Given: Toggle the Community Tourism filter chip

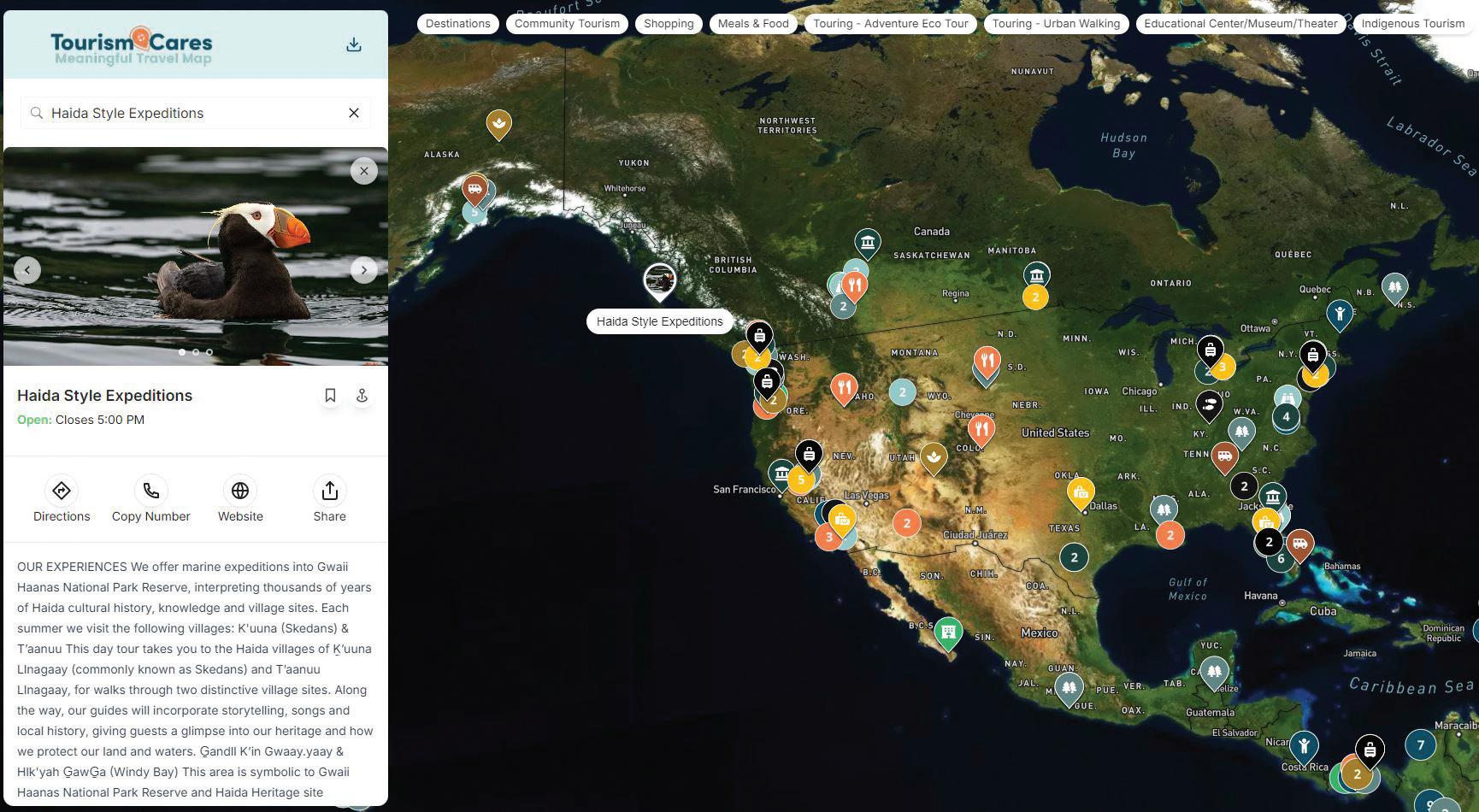Looking at the screenshot, I should (x=568, y=24).
